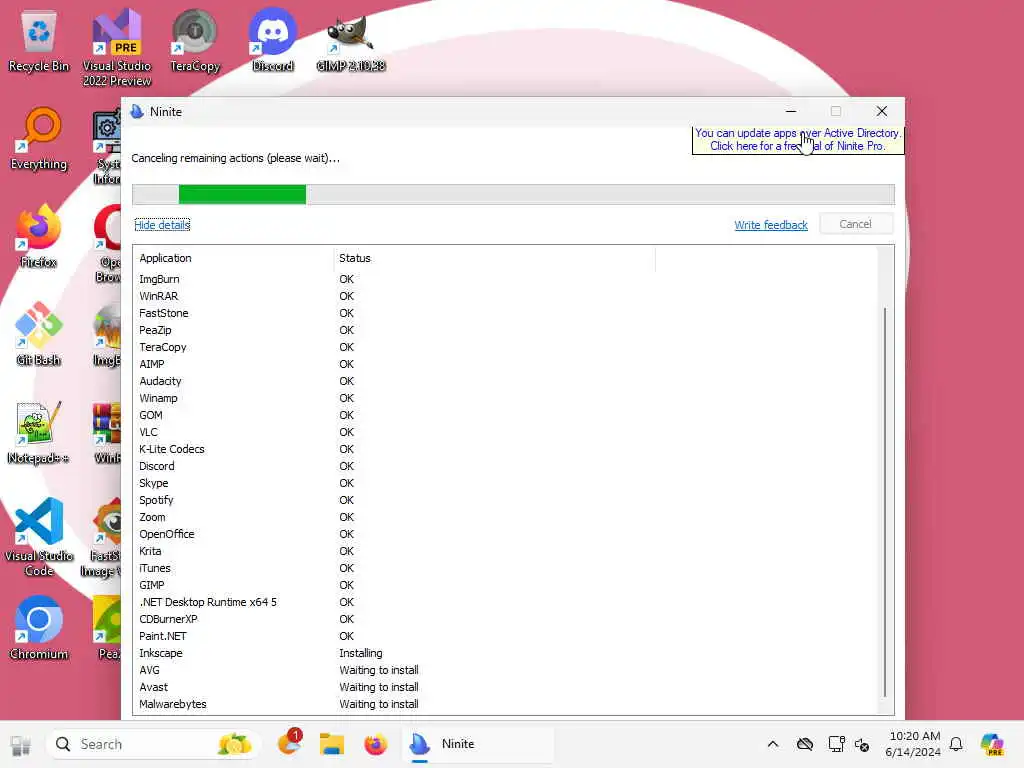This screenshot has width=1024, height=768.
Task: Select the Notepad++ desktop icon
Action: pos(39,433)
